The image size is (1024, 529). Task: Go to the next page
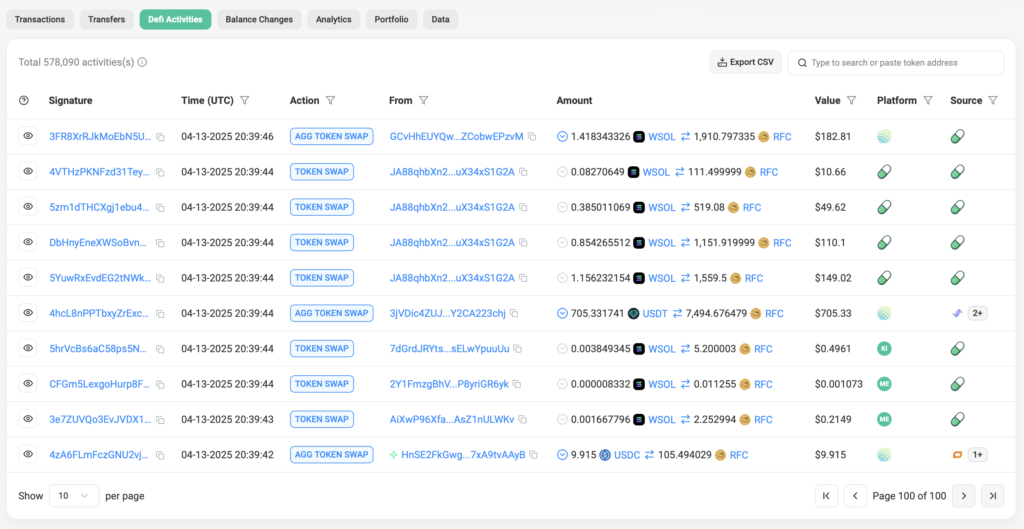963,496
